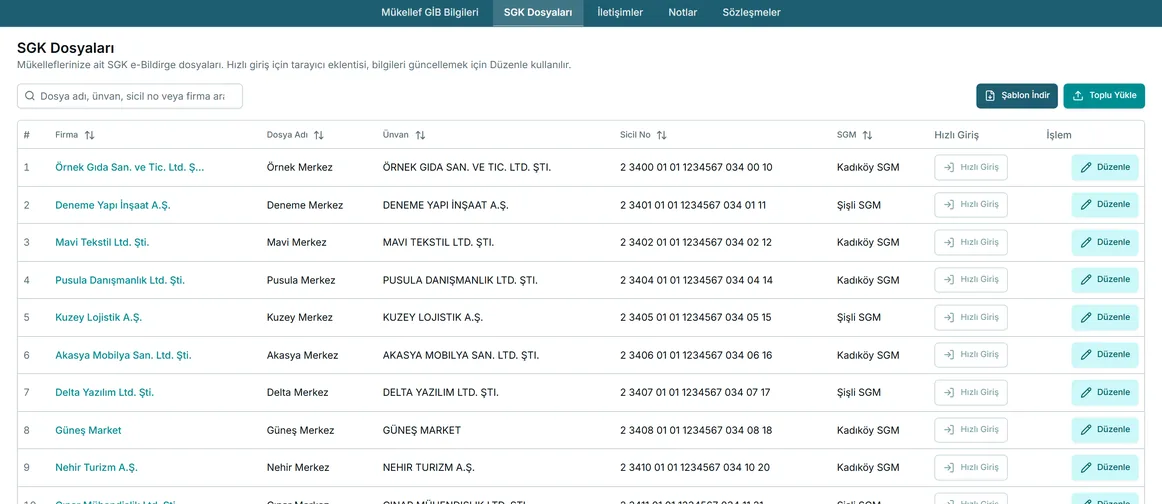Open Örnek Gıda San. ve Tic. link

[x=130, y=168]
